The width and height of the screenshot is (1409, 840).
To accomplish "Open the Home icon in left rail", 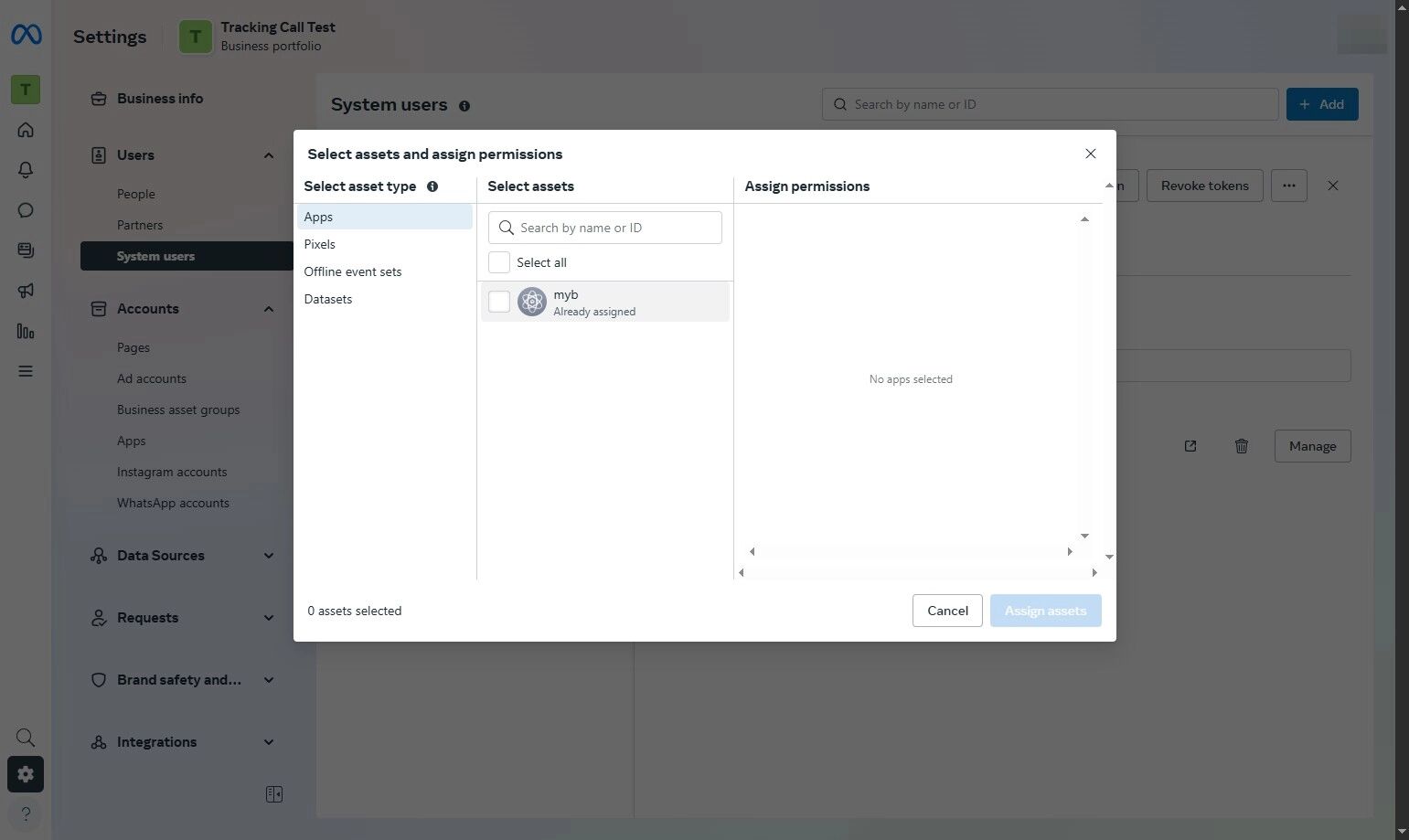I will [26, 130].
